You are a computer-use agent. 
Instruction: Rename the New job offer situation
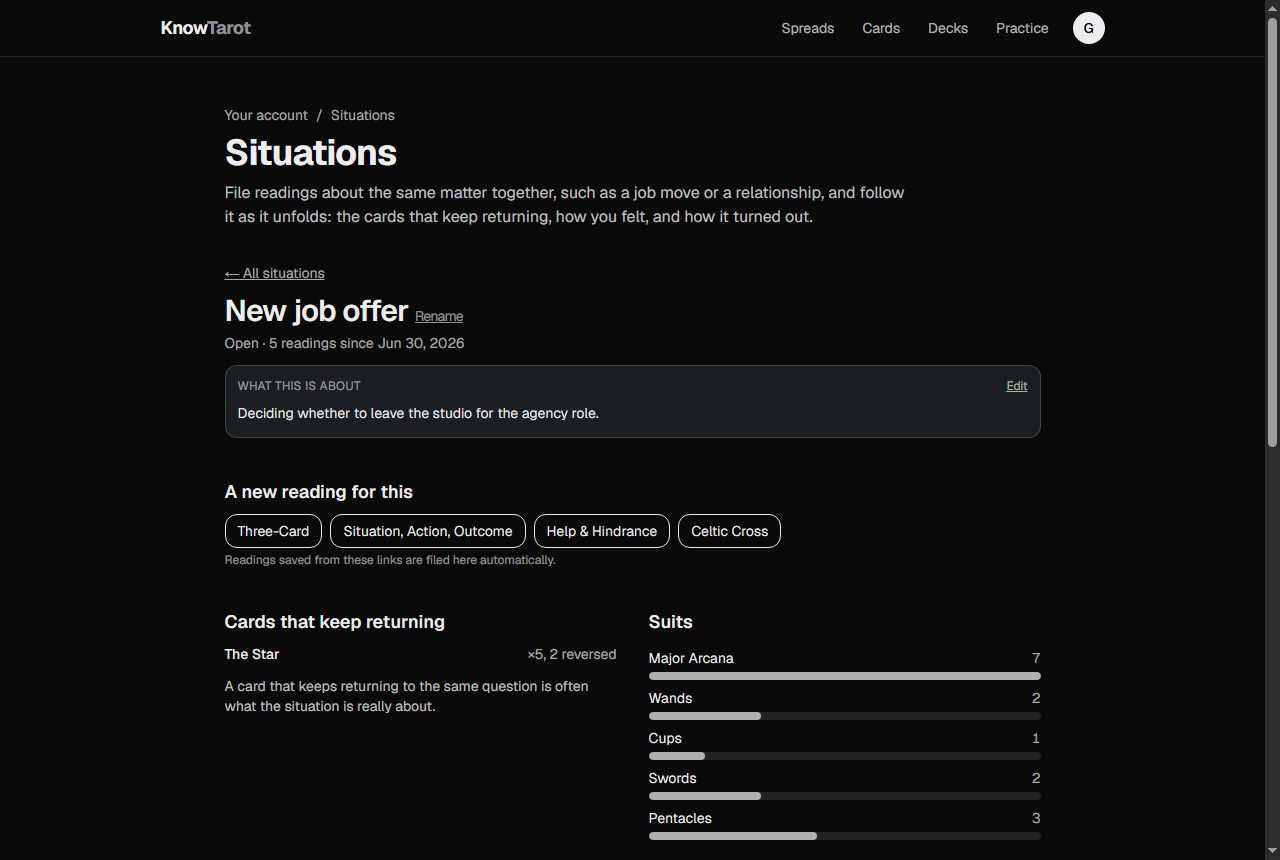pos(439,316)
